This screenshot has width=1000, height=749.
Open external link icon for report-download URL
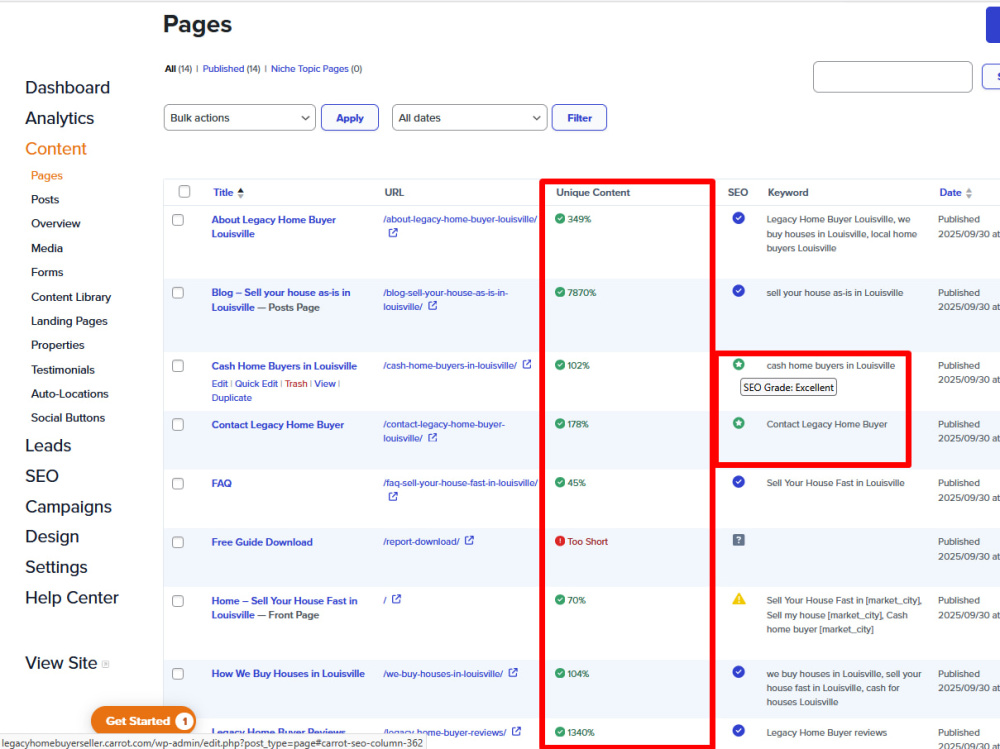pos(469,540)
